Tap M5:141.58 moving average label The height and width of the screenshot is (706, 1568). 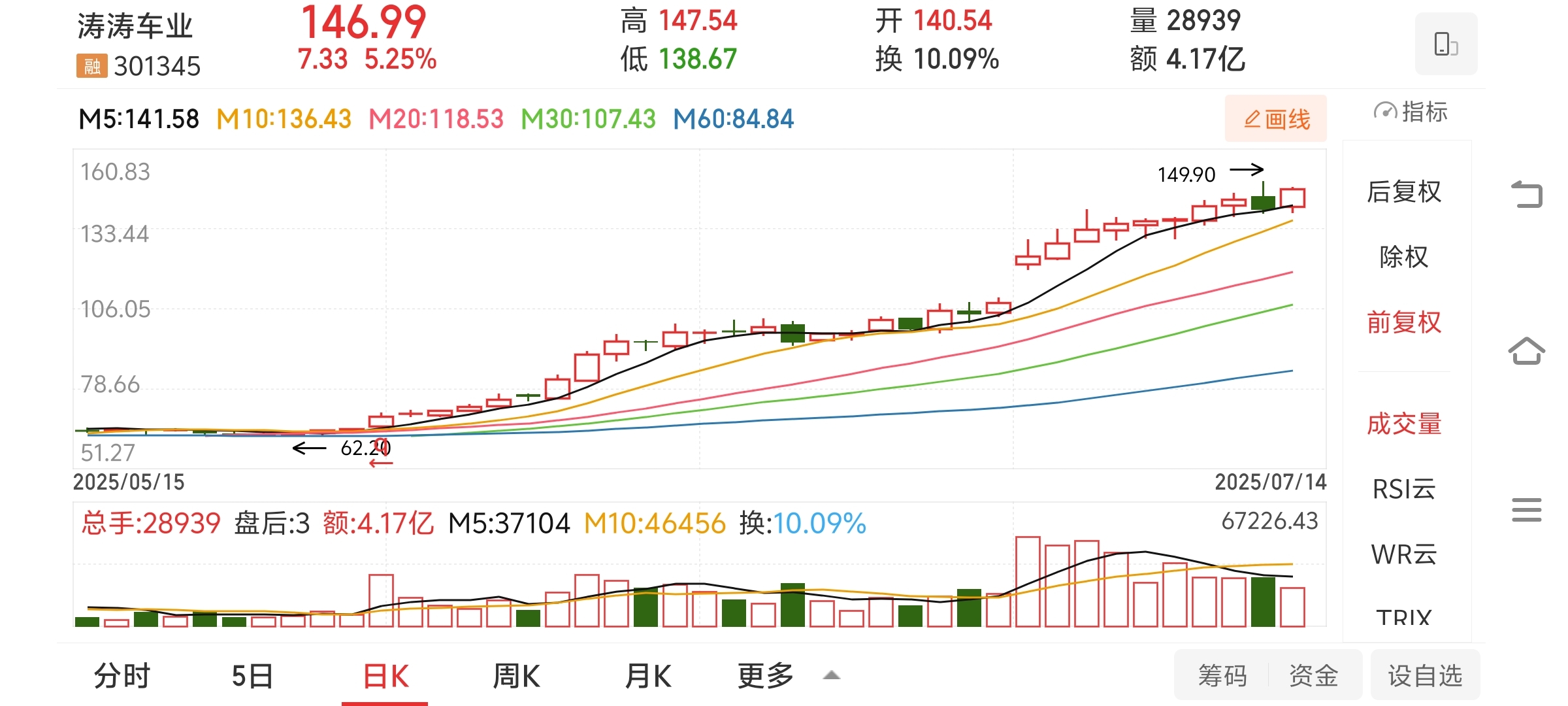click(x=139, y=119)
